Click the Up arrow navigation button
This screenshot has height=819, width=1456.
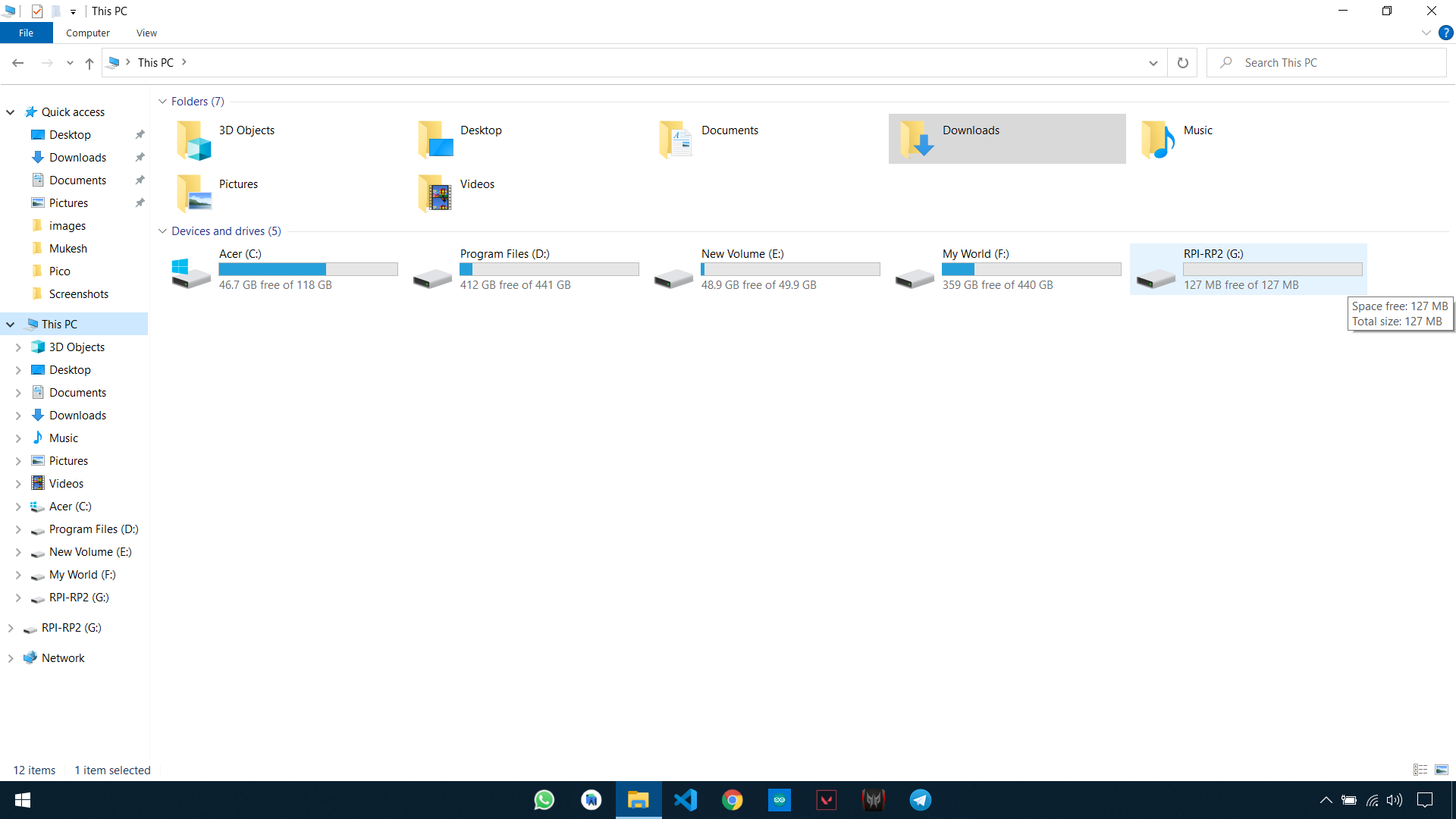click(x=89, y=63)
